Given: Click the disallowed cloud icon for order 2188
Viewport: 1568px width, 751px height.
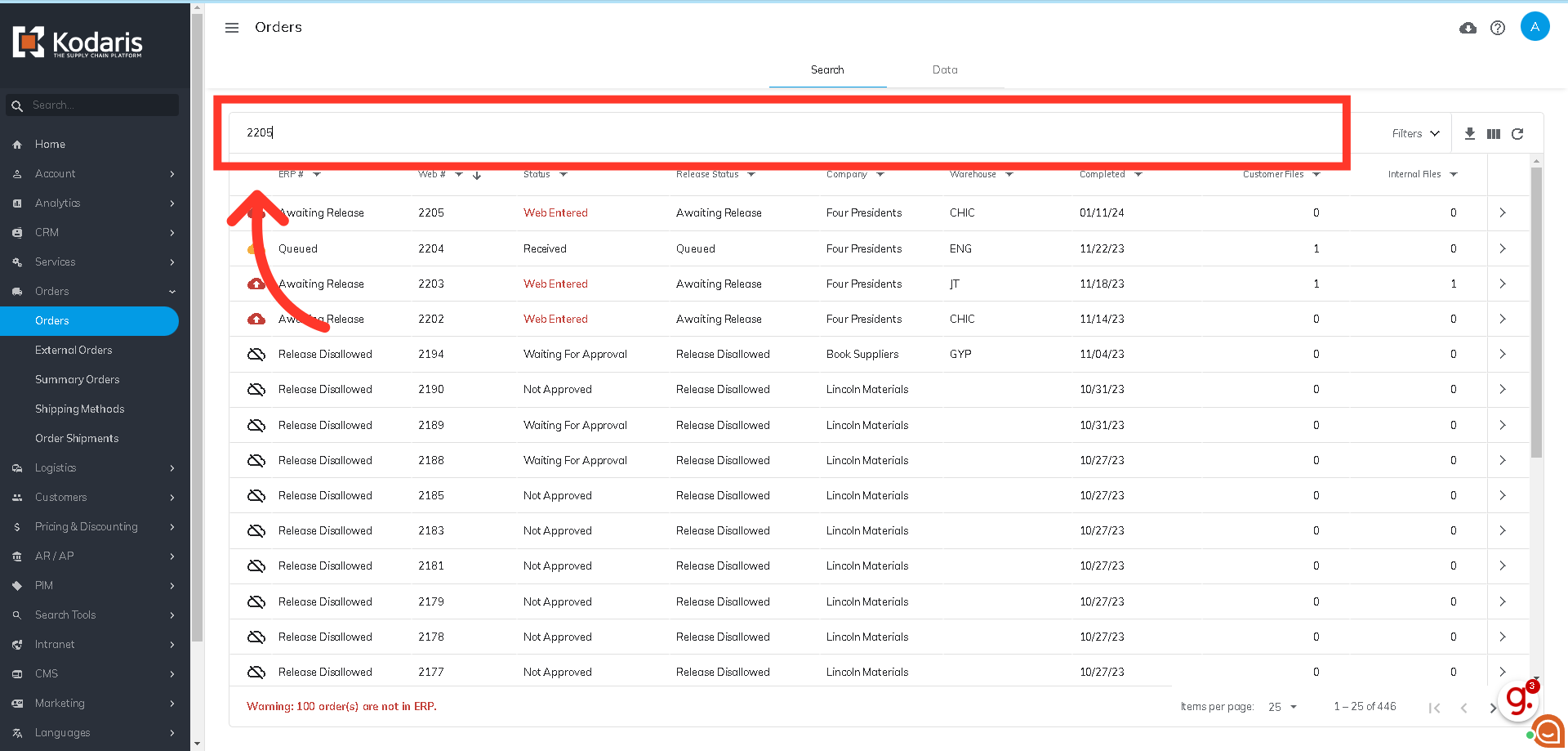Looking at the screenshot, I should 256,460.
